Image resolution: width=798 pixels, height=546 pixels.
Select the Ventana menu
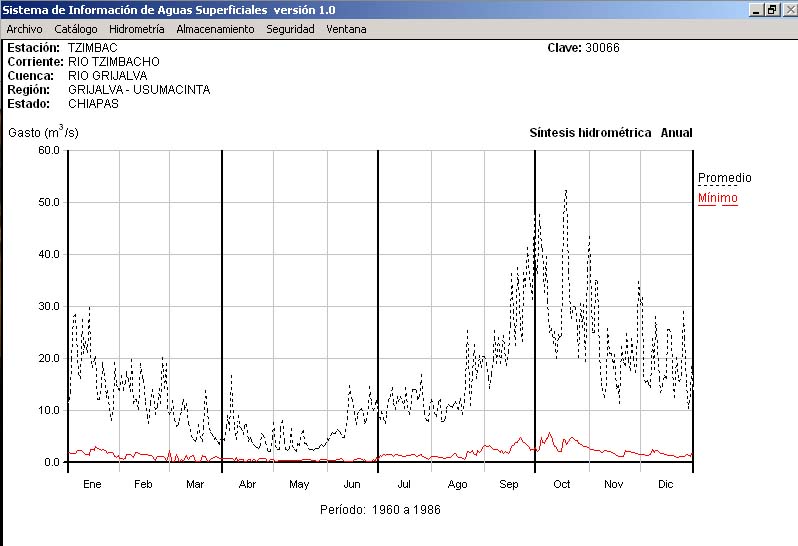346,29
